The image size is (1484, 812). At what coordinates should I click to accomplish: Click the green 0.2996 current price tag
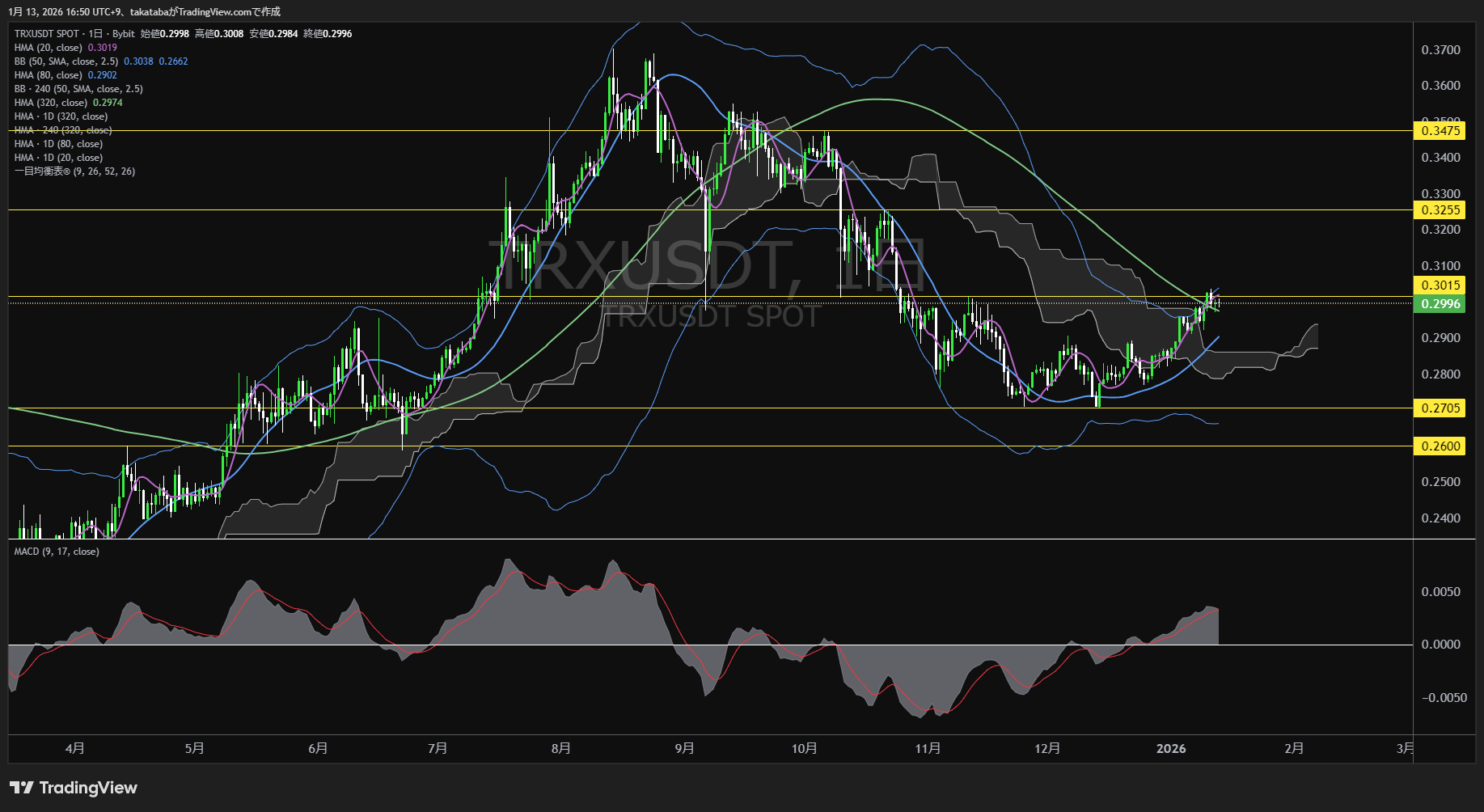coord(1440,304)
